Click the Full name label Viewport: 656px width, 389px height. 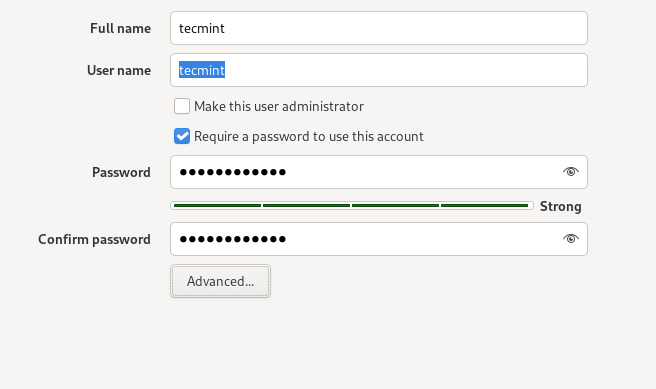coord(120,28)
